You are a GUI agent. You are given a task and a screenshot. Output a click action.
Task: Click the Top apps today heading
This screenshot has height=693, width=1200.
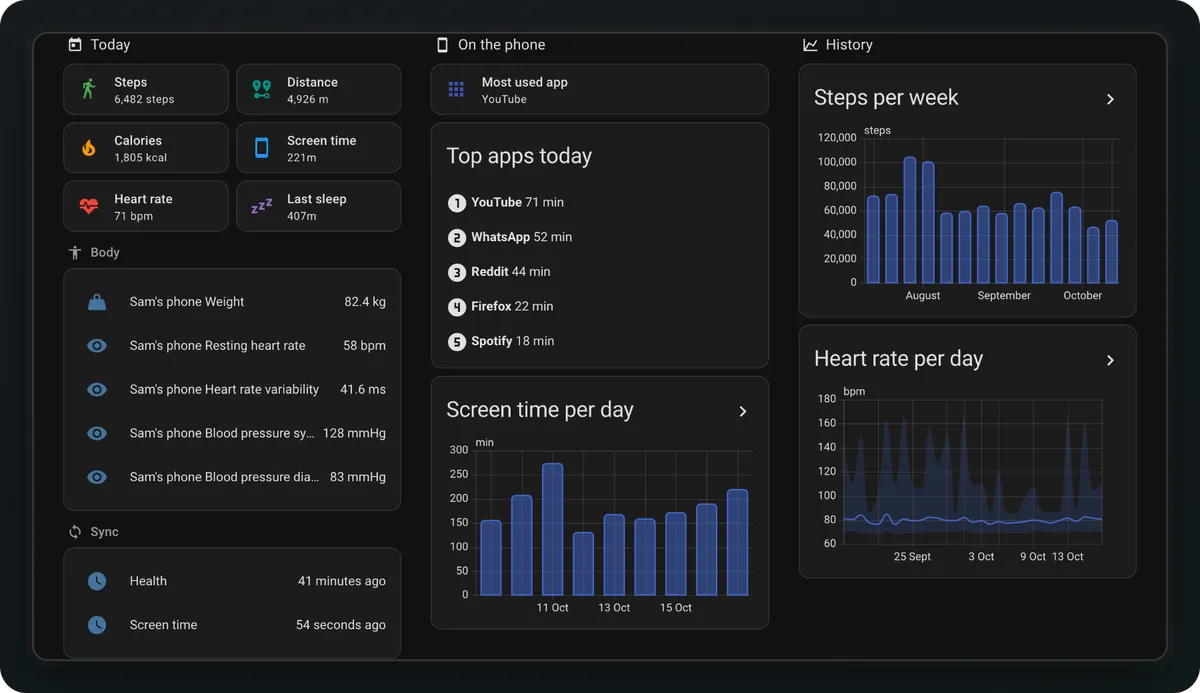coord(519,156)
